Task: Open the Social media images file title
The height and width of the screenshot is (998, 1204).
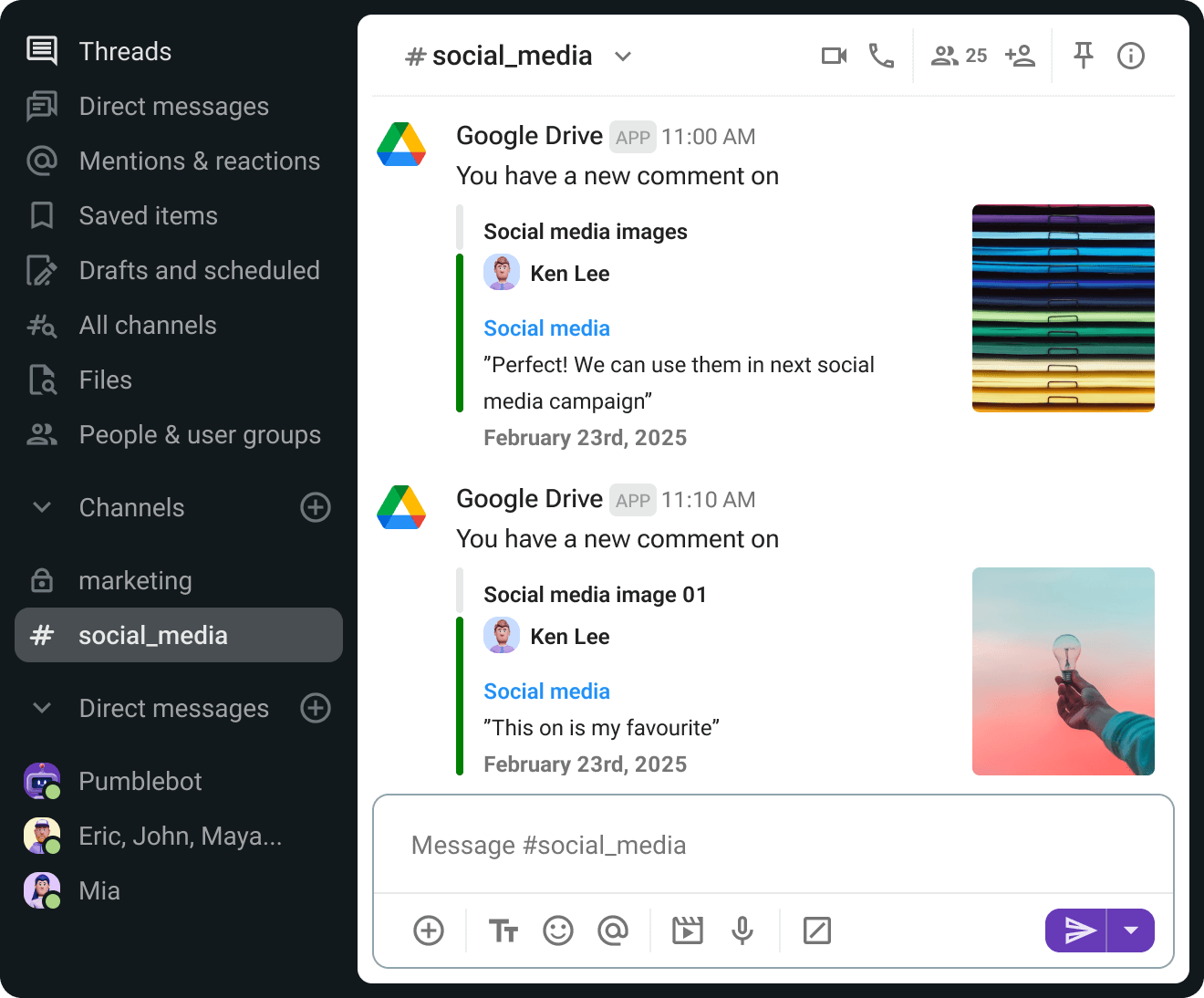Action: (586, 232)
